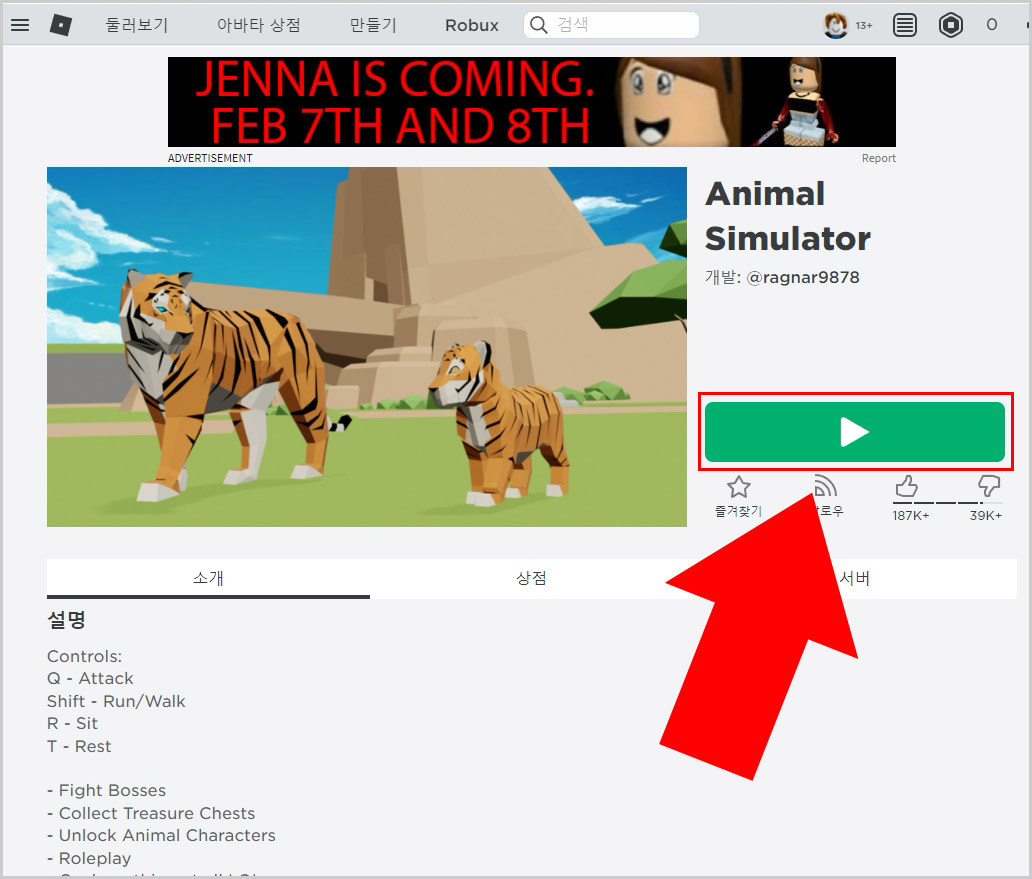Open developer @ragnar9878 profile link
Image resolution: width=1032 pixels, height=879 pixels.
tap(802, 277)
